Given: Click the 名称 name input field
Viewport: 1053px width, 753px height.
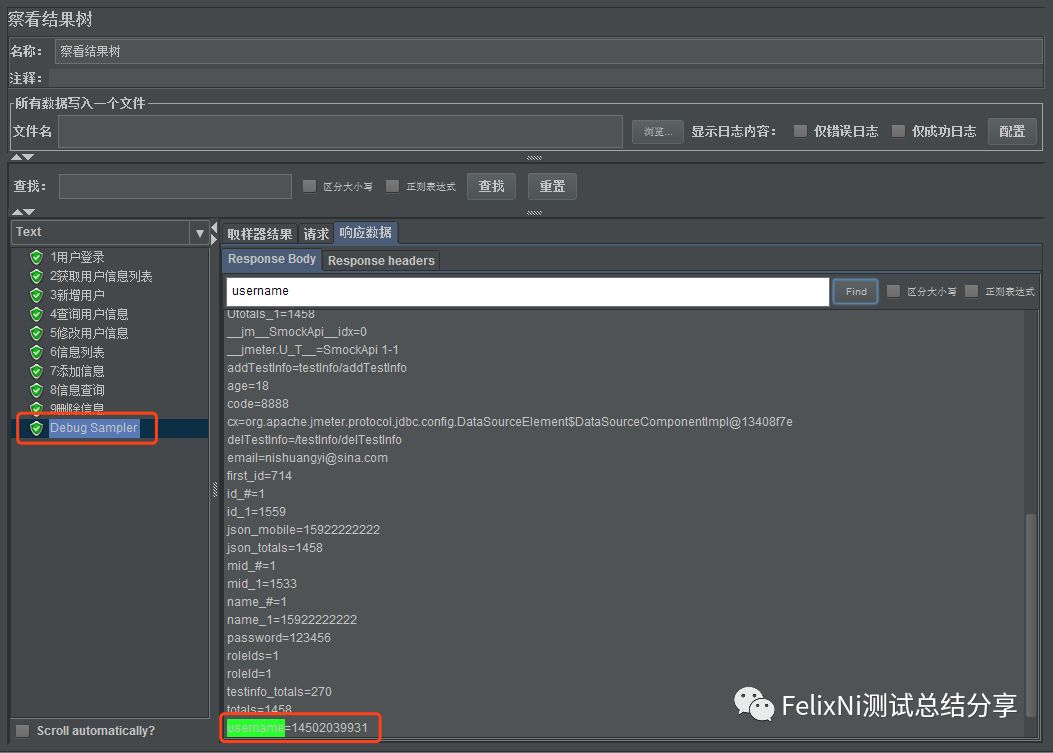Looking at the screenshot, I should pos(548,51).
